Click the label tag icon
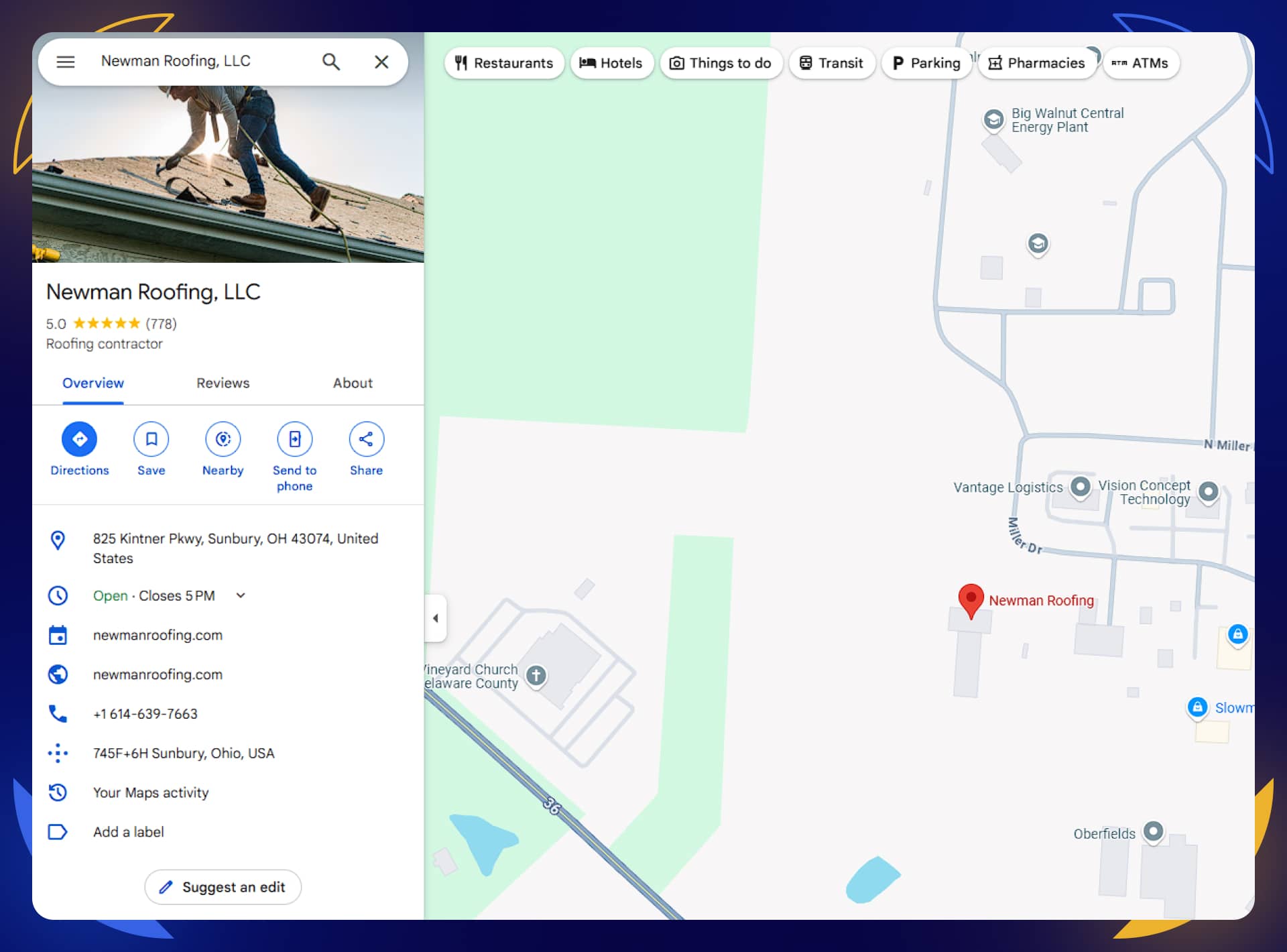 point(58,832)
